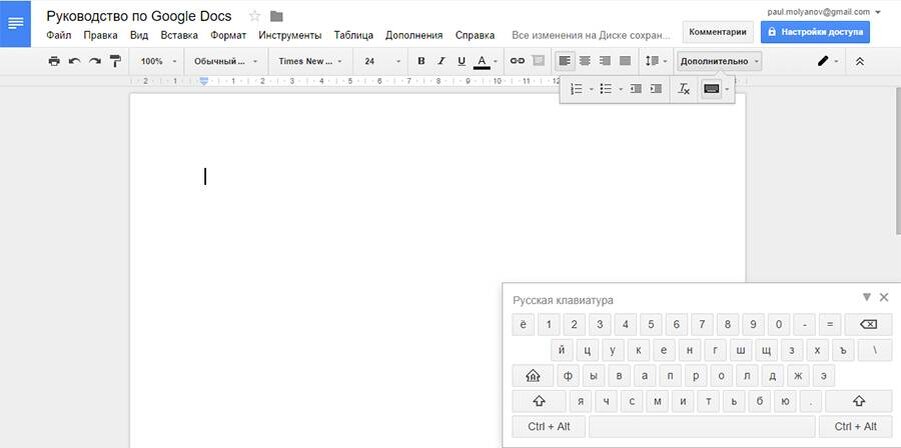The image size is (901, 448).
Task: Click the Add comment icon
Action: click(538, 61)
